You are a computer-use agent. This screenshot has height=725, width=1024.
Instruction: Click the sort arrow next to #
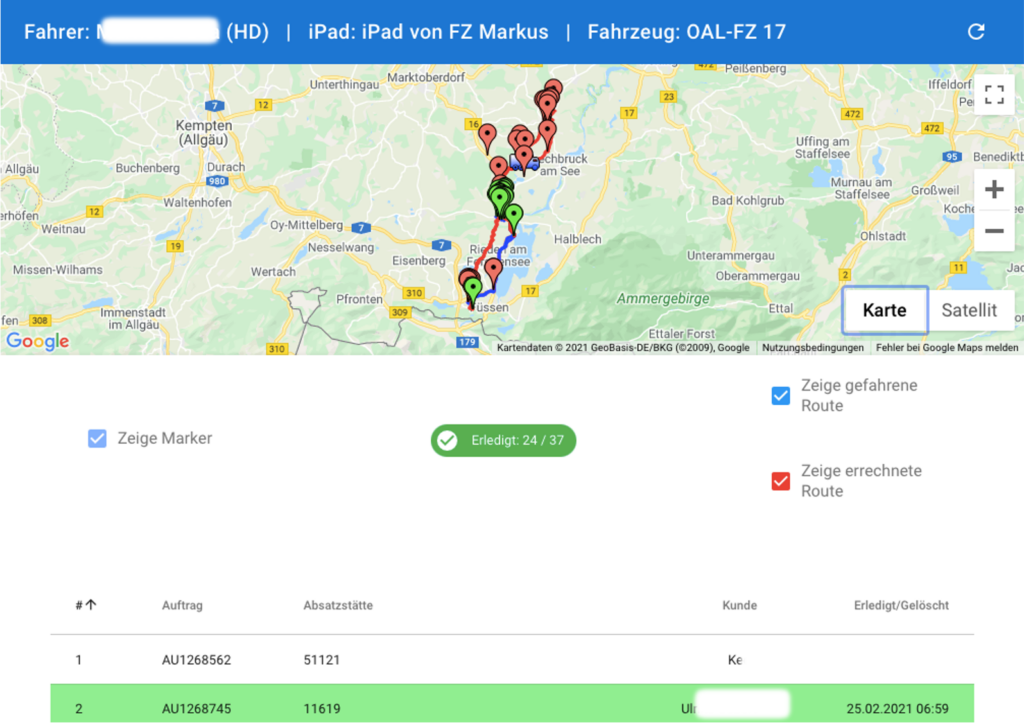[x=91, y=605]
